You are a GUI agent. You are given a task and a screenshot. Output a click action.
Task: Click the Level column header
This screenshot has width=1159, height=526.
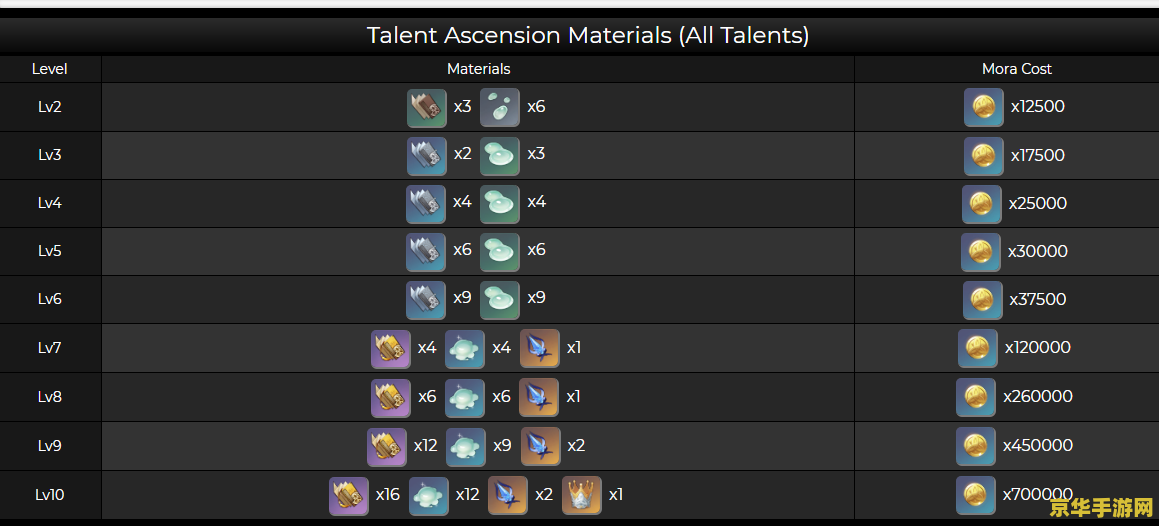(x=50, y=69)
